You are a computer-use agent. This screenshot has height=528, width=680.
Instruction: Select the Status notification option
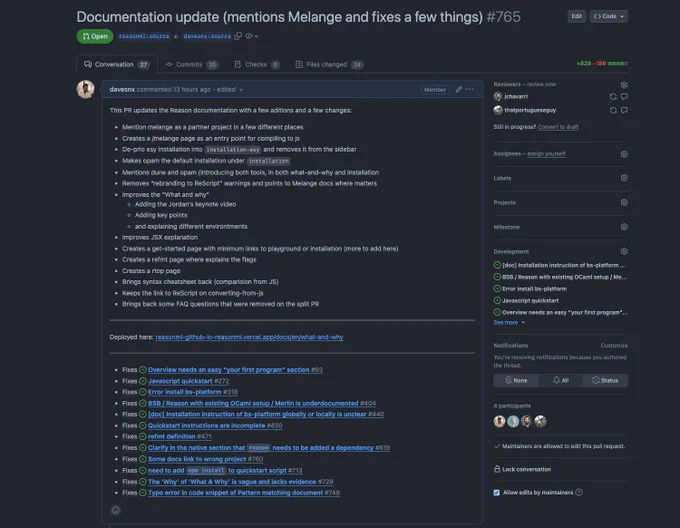[605, 380]
